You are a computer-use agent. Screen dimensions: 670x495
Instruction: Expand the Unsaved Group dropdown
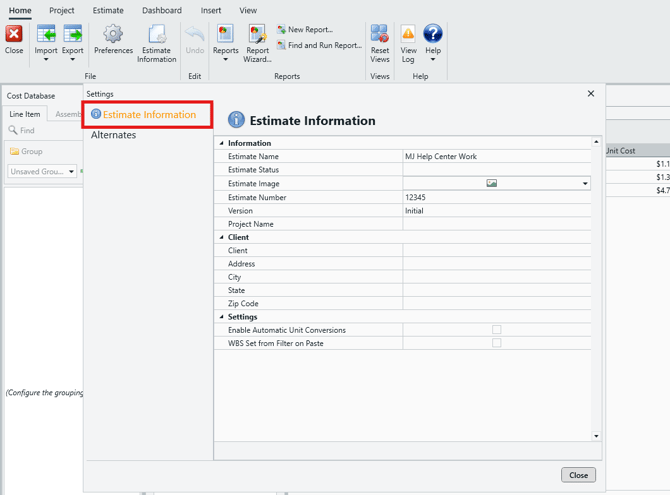click(x=71, y=172)
